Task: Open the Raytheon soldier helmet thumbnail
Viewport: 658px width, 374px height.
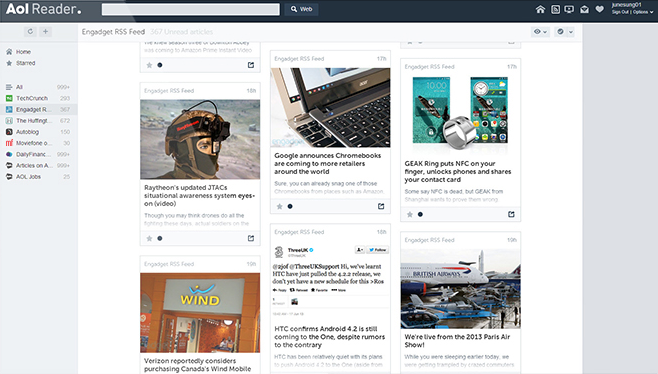Action: (x=200, y=139)
